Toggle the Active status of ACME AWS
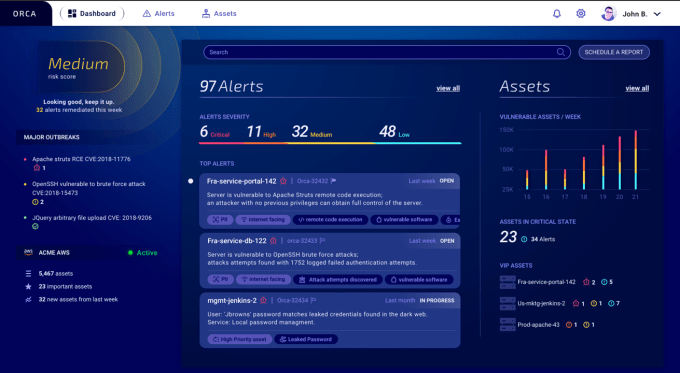Screen dimensions: 680x373 click(143, 253)
